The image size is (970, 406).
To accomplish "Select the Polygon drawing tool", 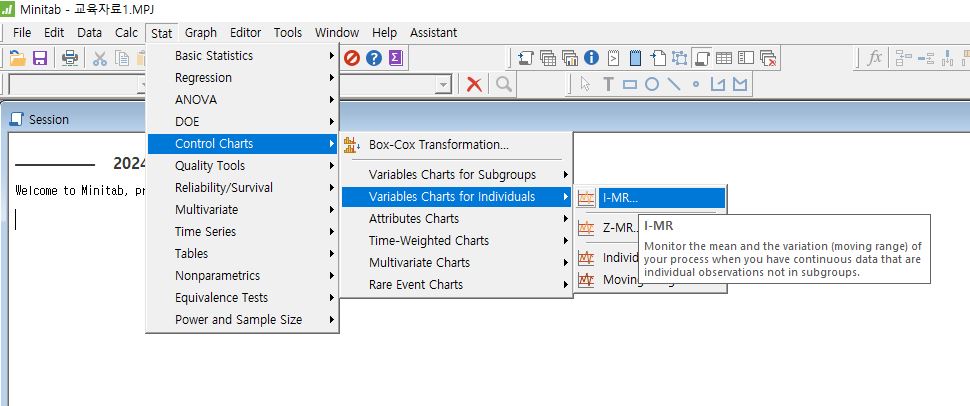I will pos(740,84).
